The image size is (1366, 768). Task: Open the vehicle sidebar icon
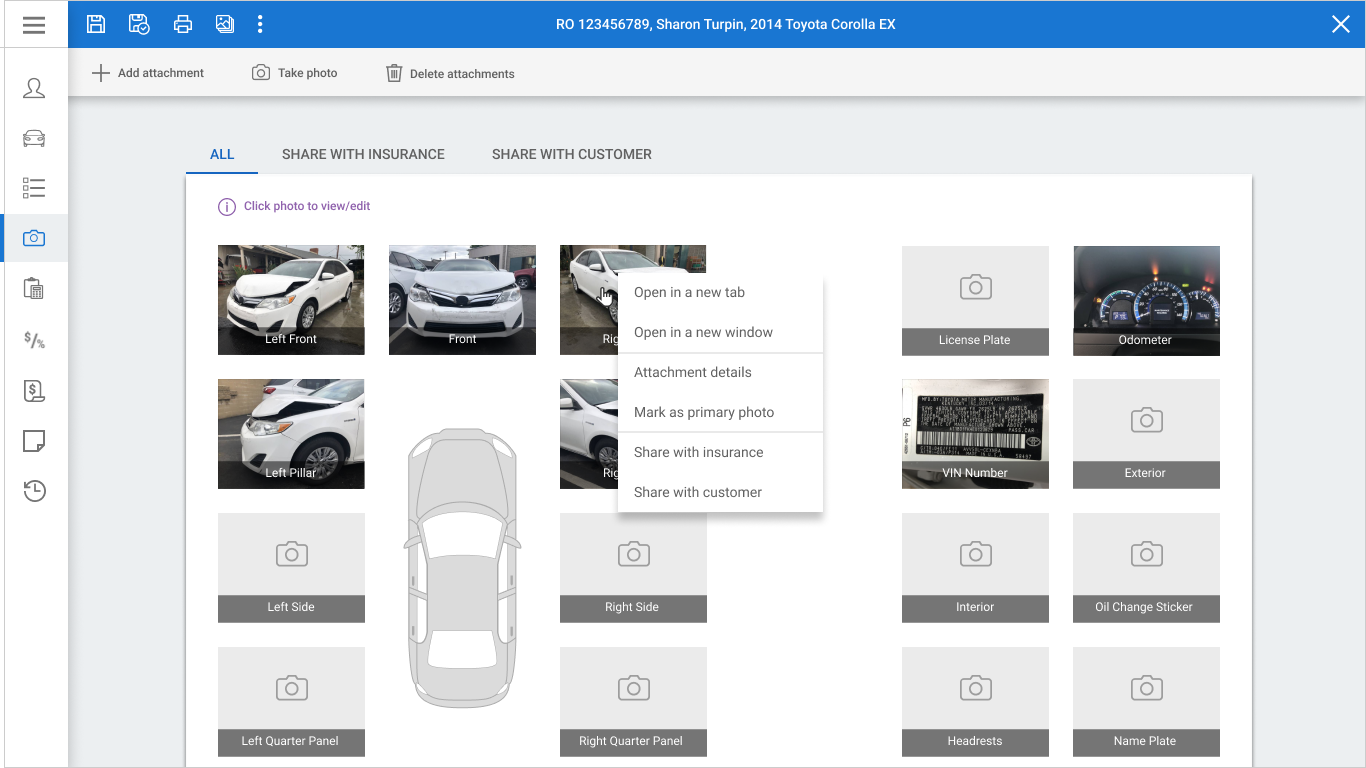[34, 138]
